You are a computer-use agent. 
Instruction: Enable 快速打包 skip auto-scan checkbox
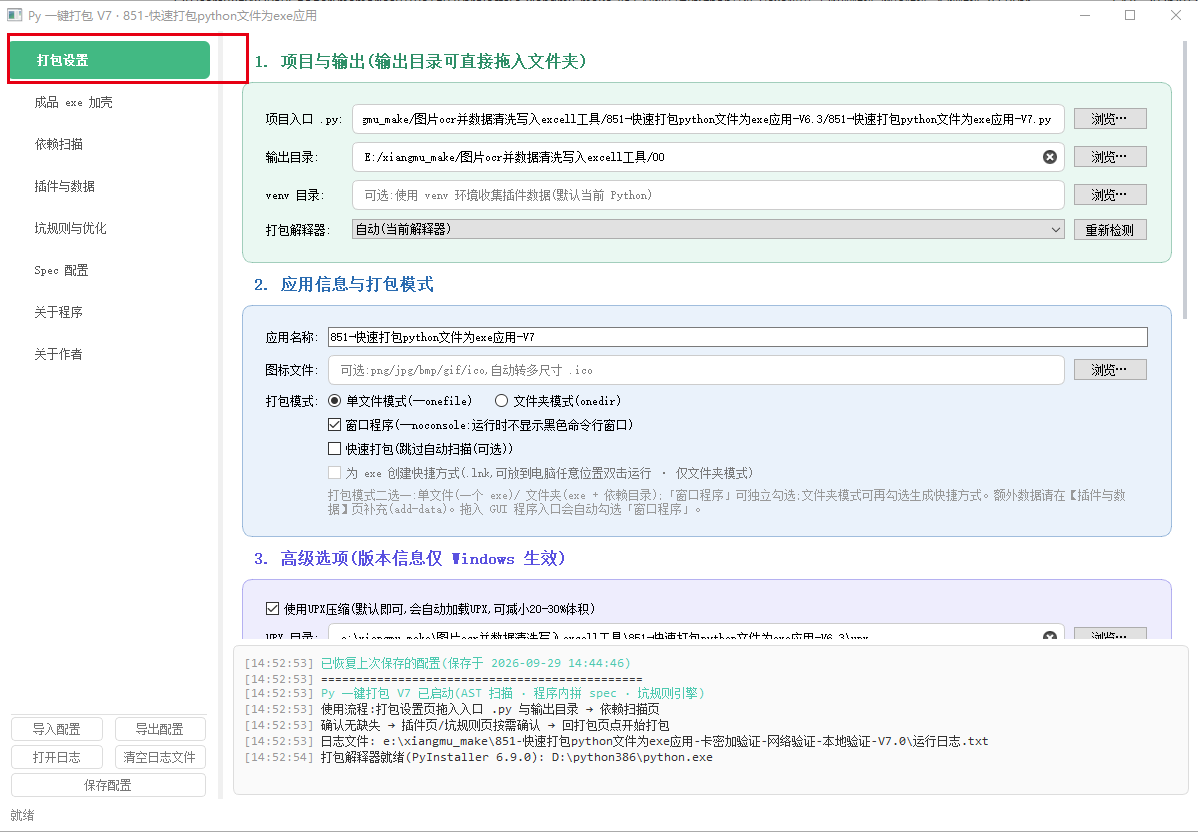335,448
